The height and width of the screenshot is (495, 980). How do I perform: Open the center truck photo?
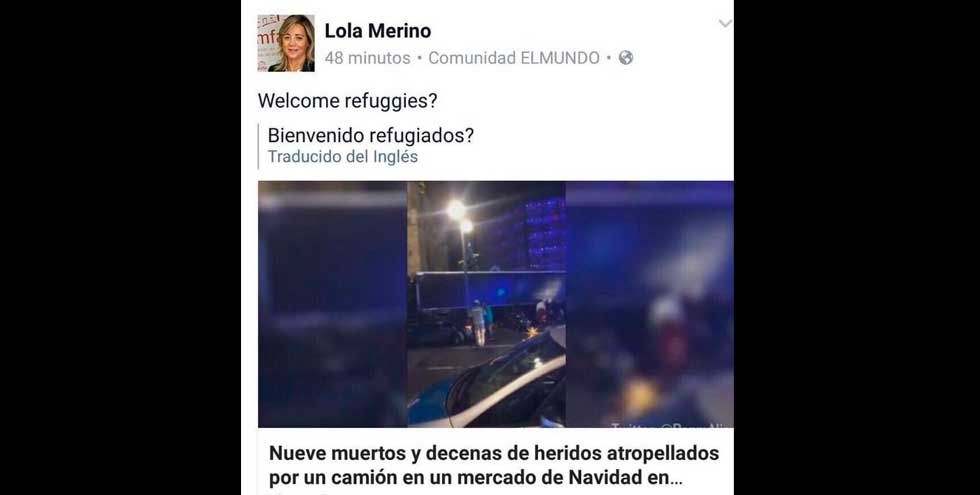click(486, 304)
